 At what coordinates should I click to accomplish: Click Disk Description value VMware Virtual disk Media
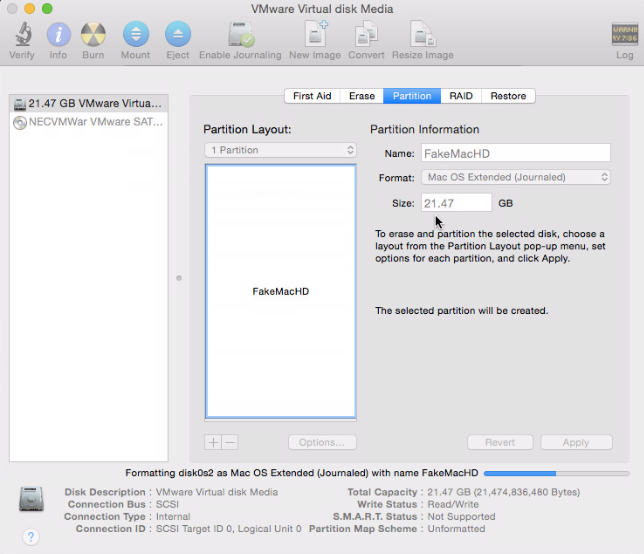point(217,492)
